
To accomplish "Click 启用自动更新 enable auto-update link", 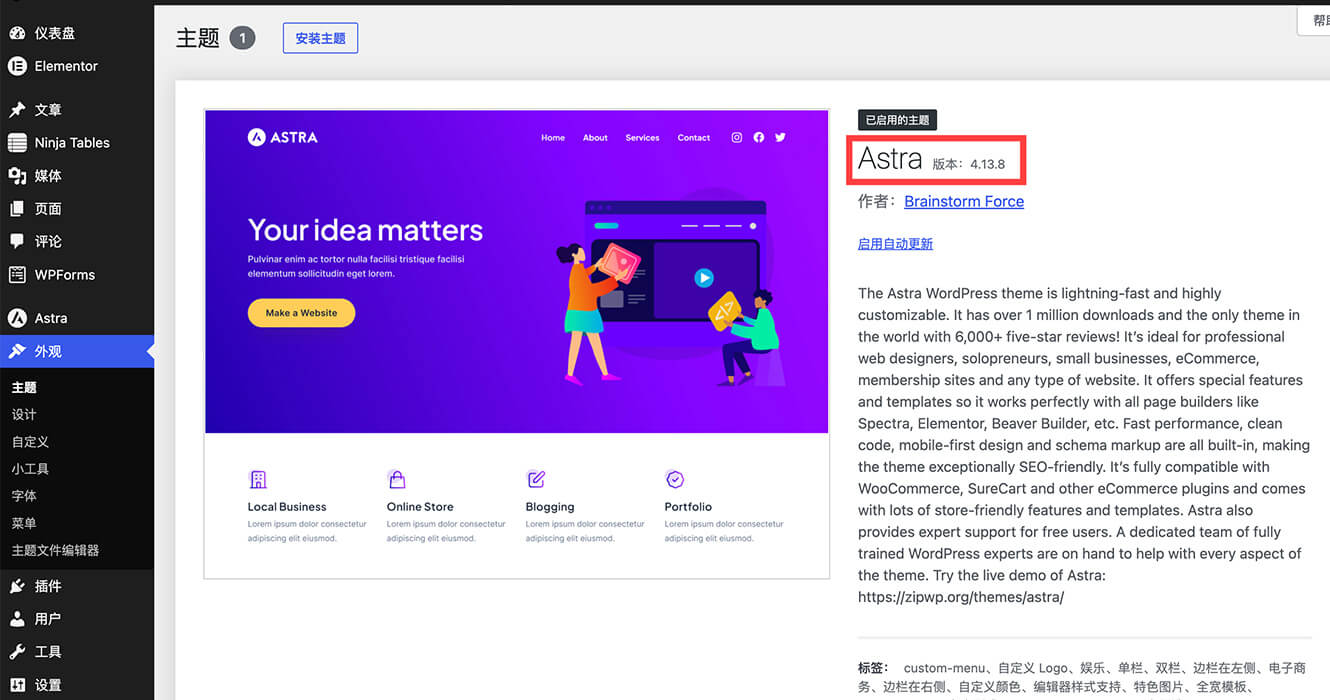I will click(895, 243).
